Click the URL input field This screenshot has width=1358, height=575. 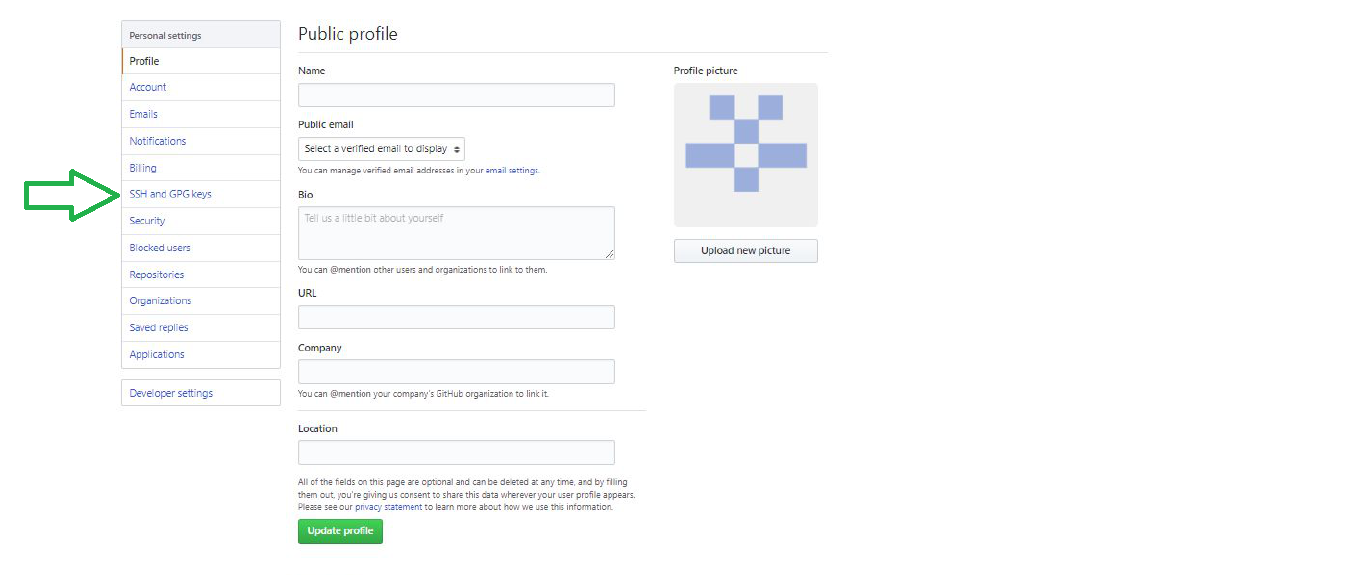[456, 317]
